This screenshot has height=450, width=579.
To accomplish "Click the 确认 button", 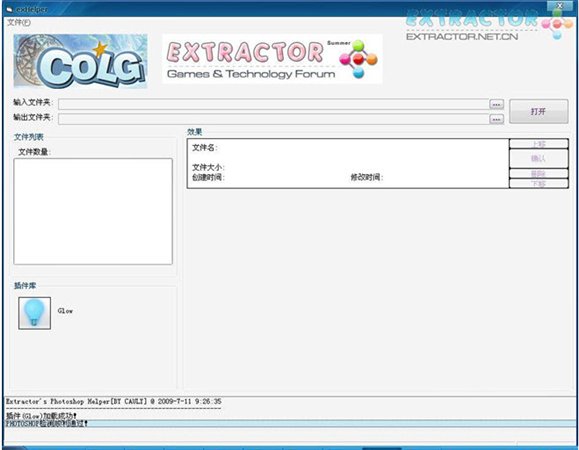I will click(538, 159).
